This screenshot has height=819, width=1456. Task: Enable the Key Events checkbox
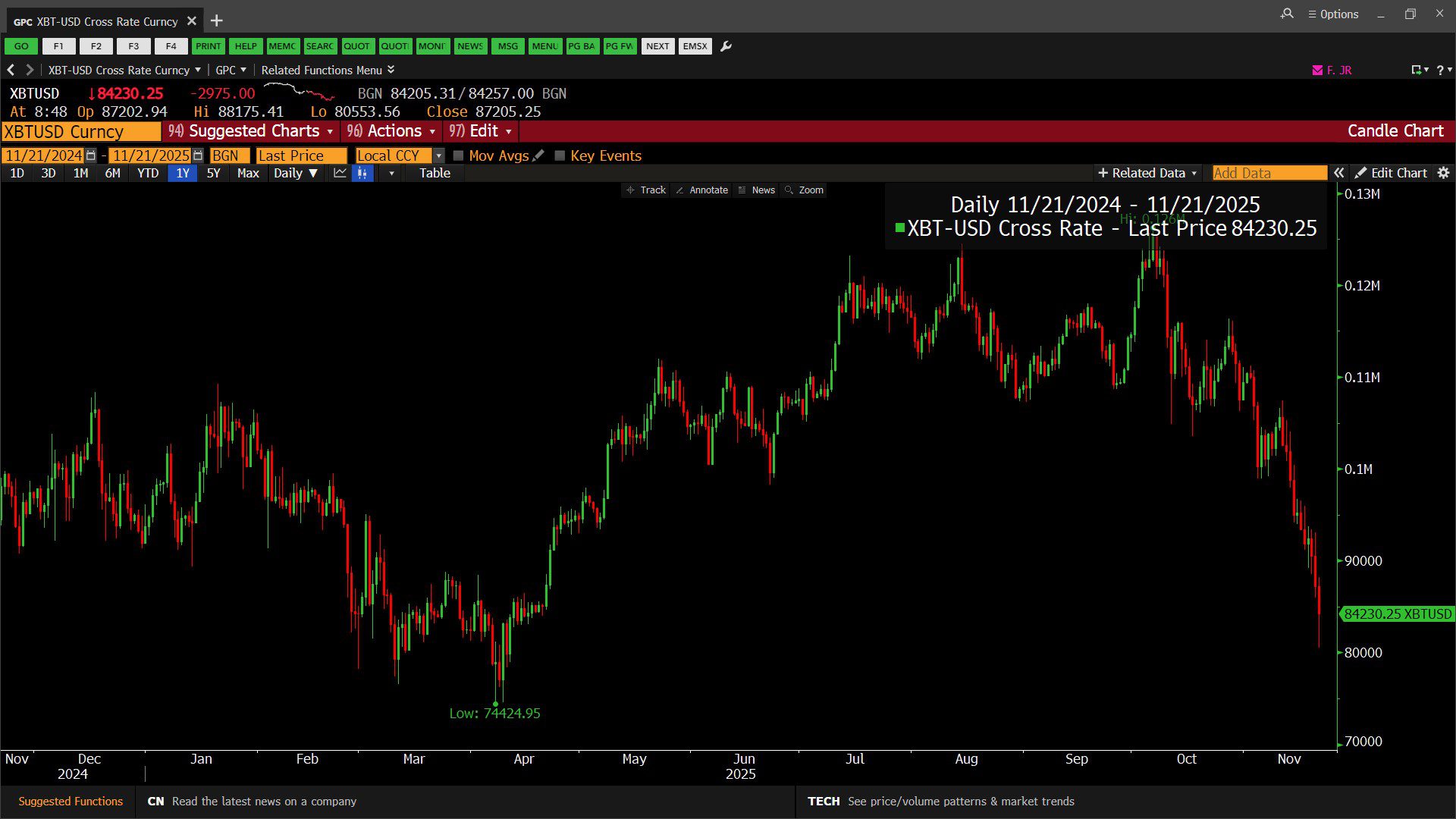560,155
